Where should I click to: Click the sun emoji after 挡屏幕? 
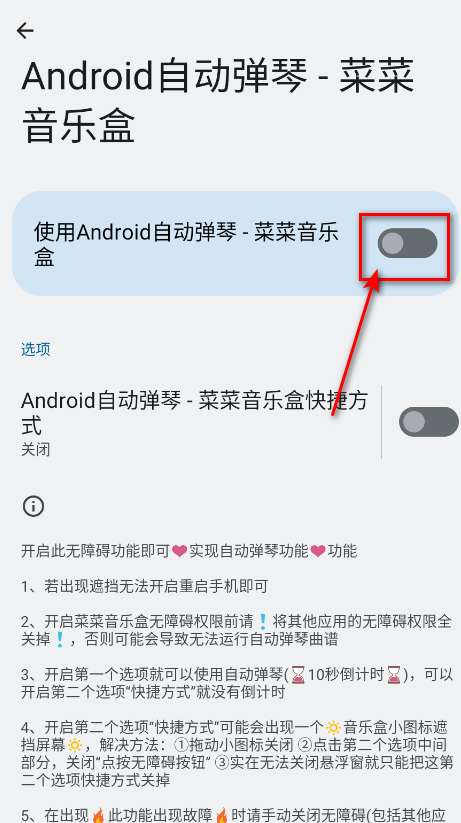75,745
